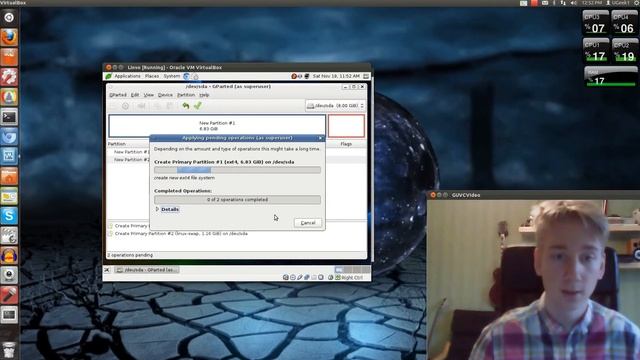The width and height of the screenshot is (640, 360).
Task: Open guest System menu
Action: pyautogui.click(x=172, y=76)
